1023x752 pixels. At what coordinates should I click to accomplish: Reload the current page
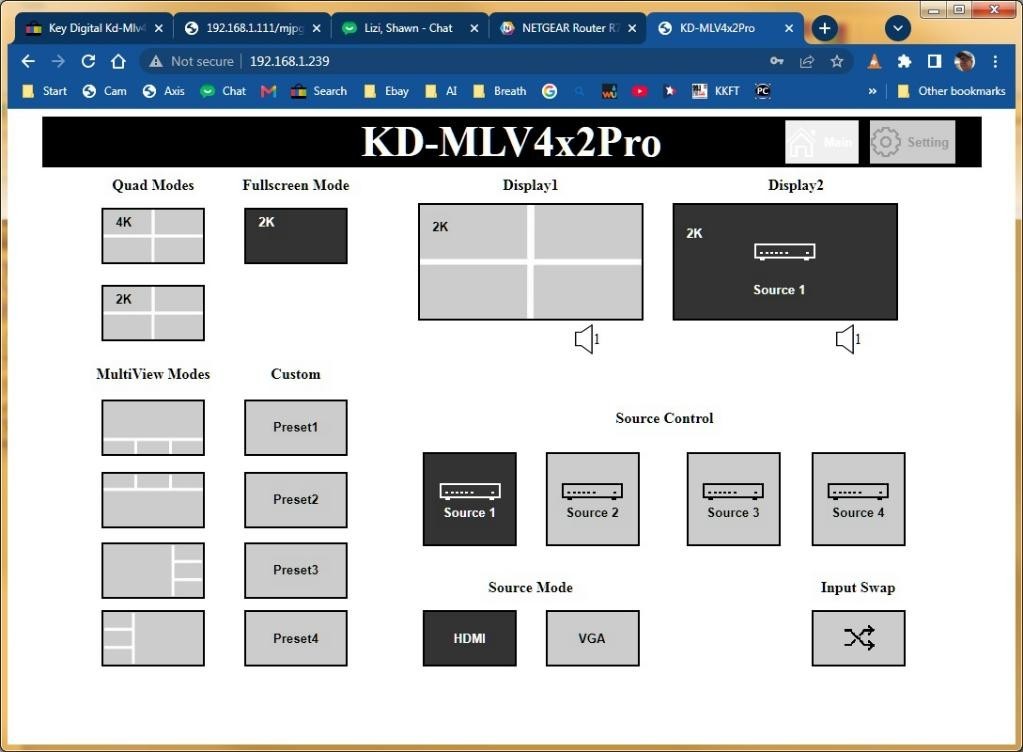[x=88, y=61]
